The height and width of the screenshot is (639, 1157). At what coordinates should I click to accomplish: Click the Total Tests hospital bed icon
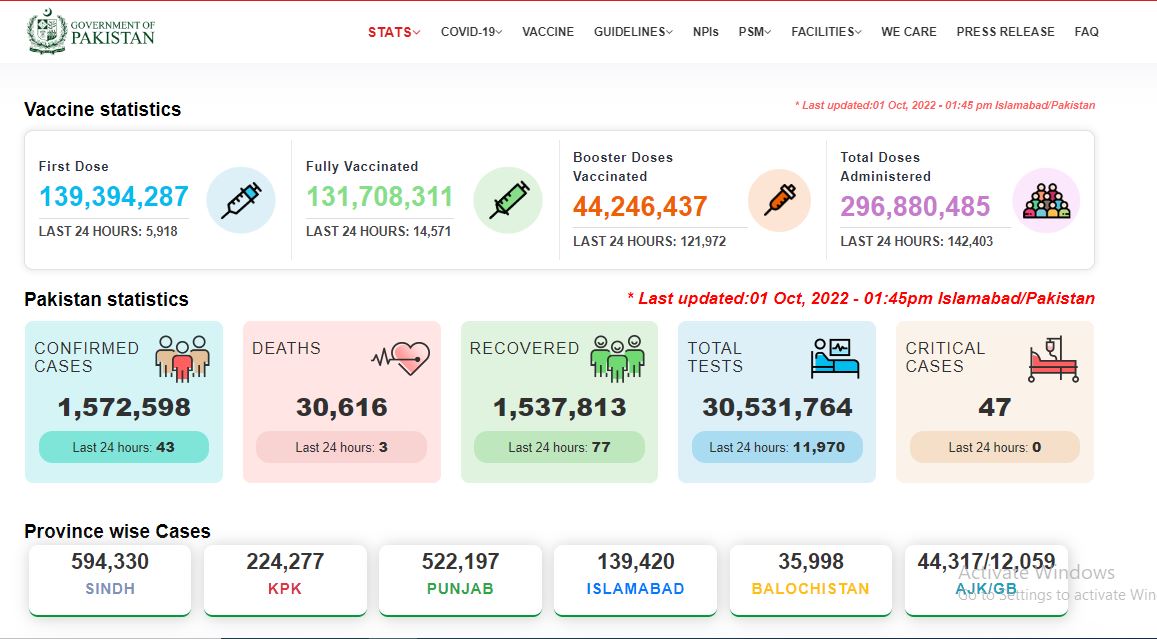tap(835, 359)
